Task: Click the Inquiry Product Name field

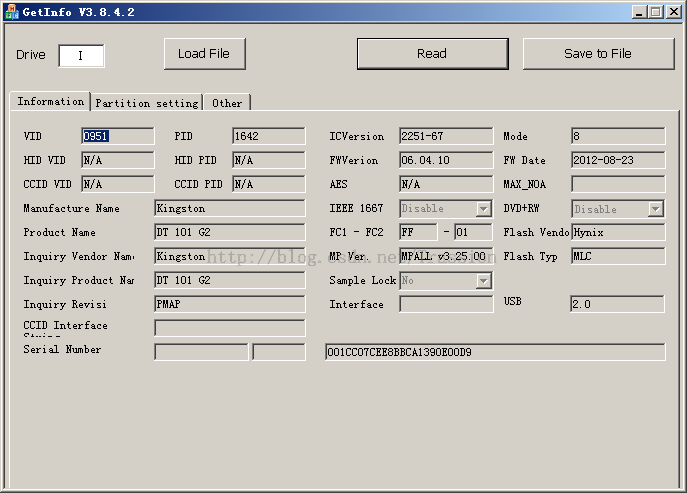Action: tap(230, 280)
